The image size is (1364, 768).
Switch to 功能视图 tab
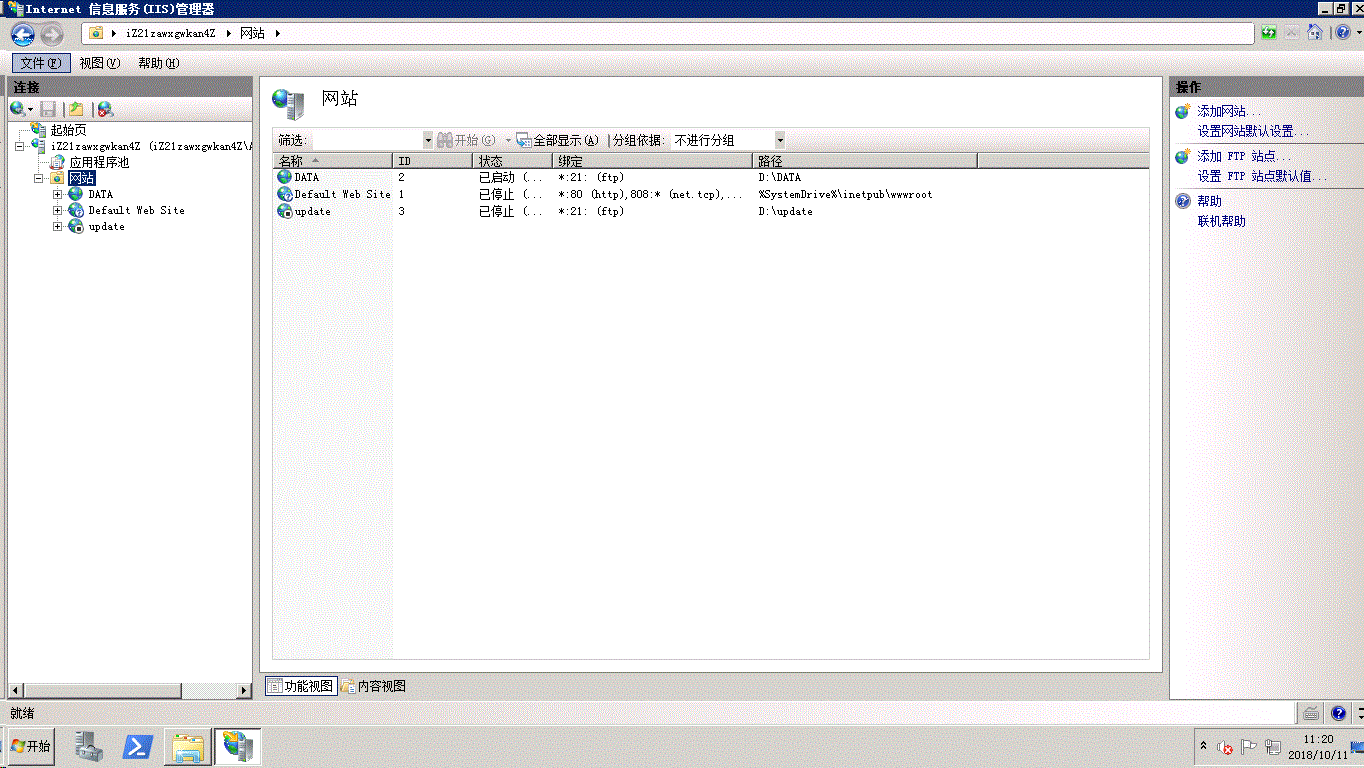tap(300, 686)
